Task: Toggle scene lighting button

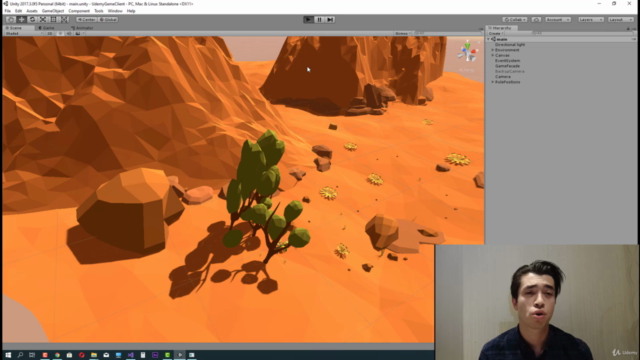Action: tap(60, 33)
